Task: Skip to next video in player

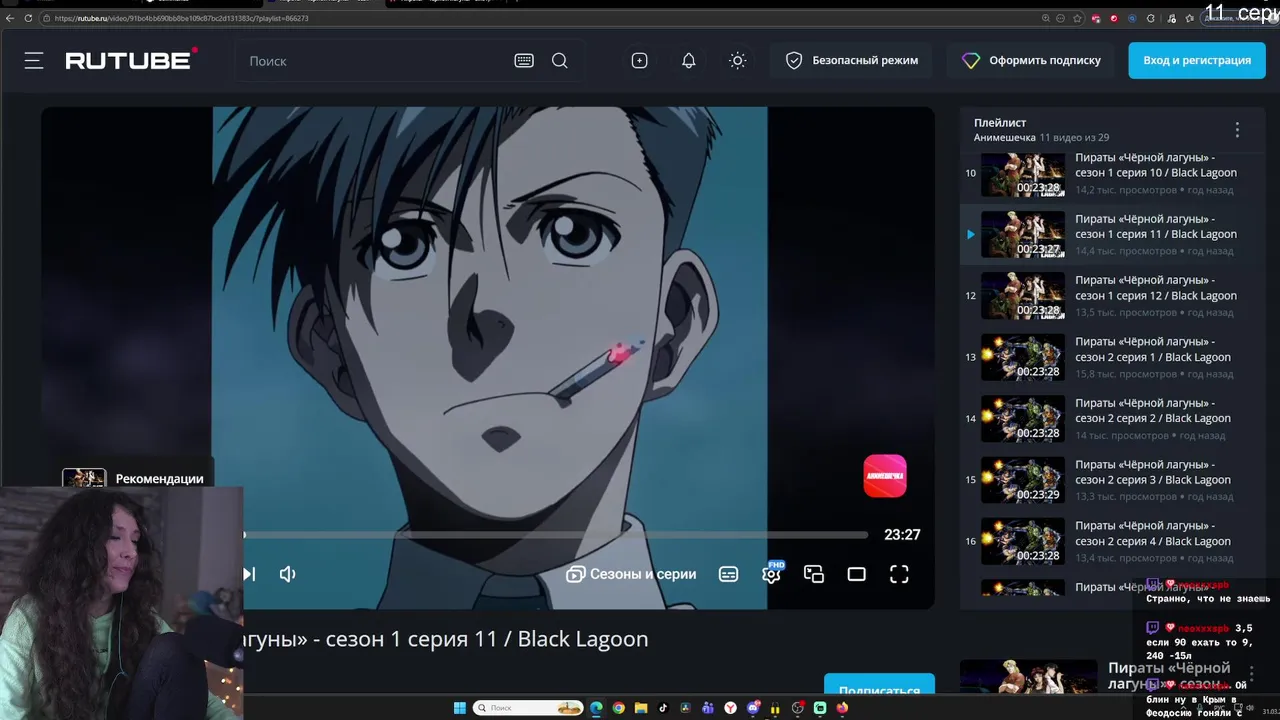Action: (x=249, y=574)
